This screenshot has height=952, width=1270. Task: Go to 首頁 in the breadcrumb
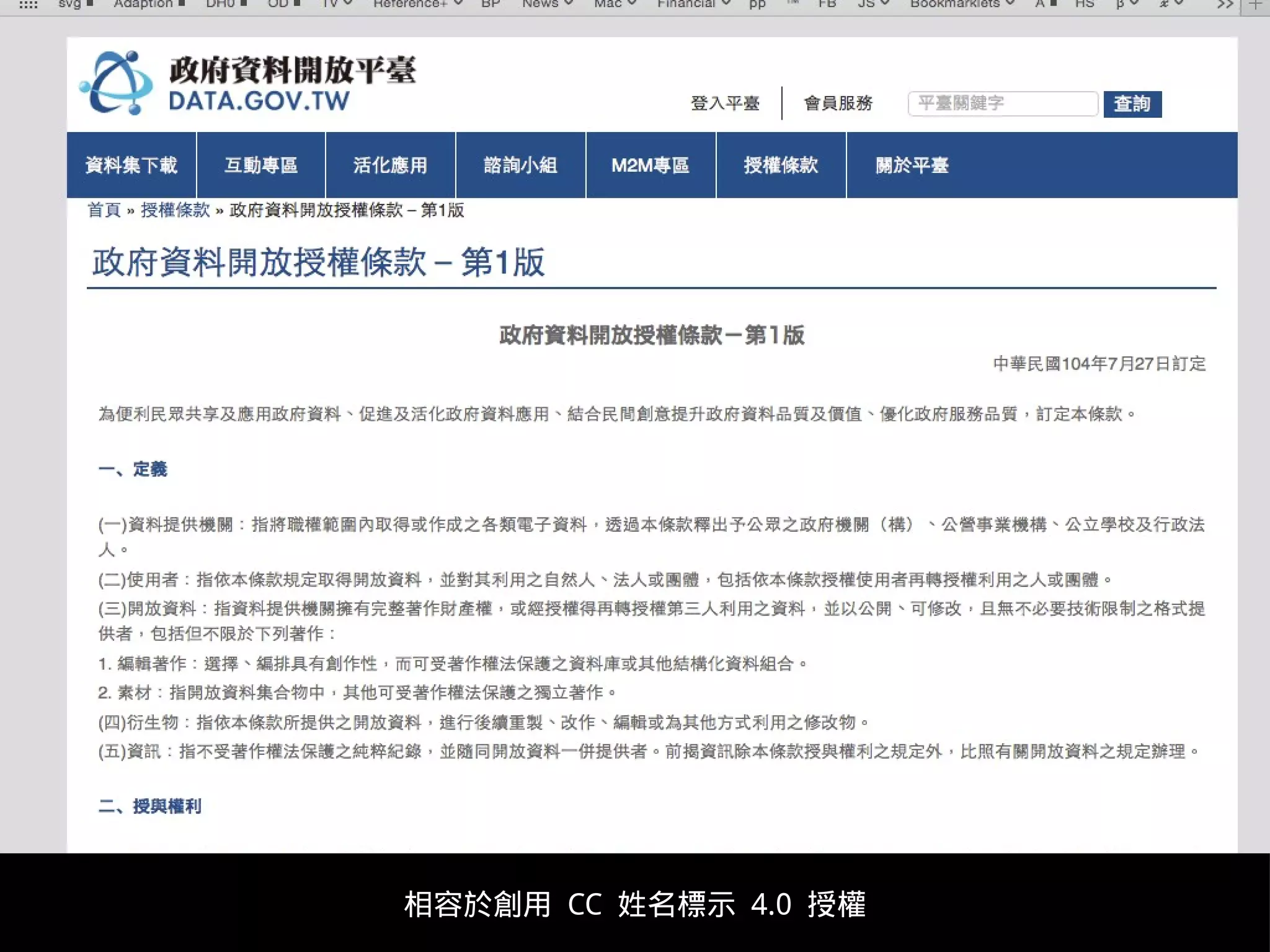(x=104, y=210)
